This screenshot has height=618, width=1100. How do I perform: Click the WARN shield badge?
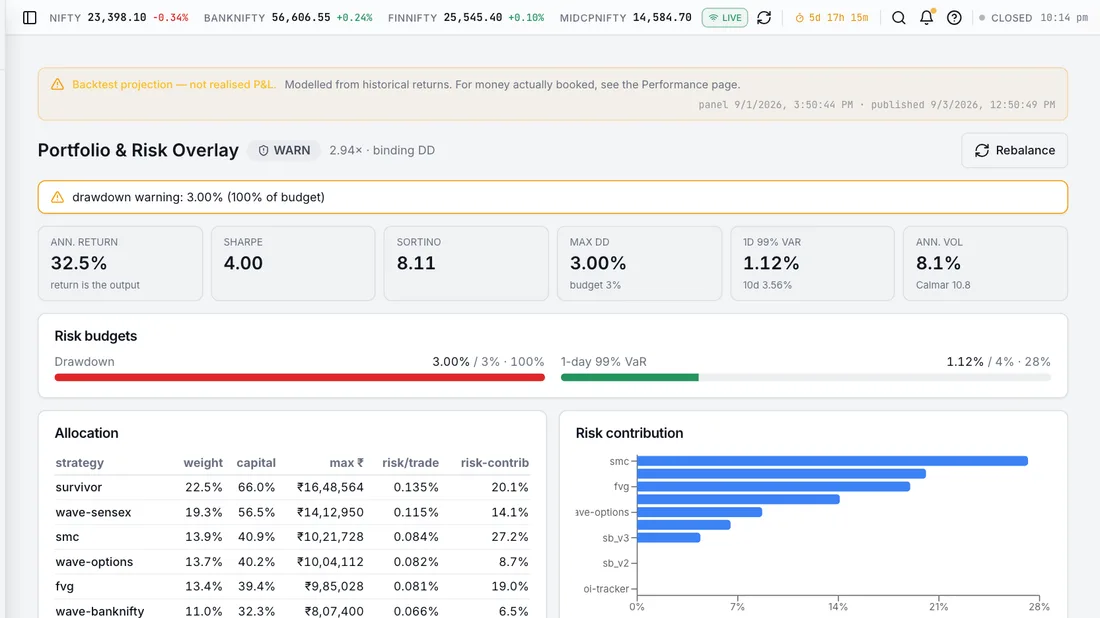click(x=284, y=150)
